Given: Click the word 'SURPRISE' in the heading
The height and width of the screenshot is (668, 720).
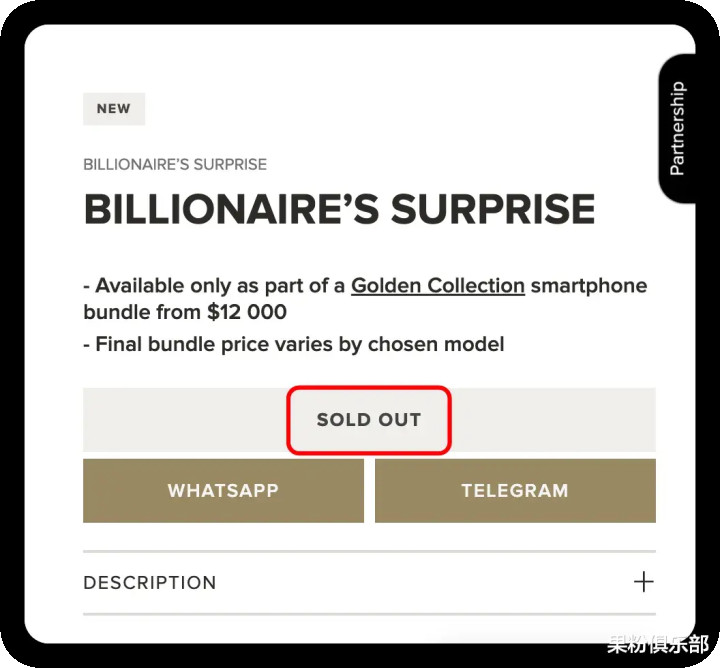Looking at the screenshot, I should click(x=493, y=210).
